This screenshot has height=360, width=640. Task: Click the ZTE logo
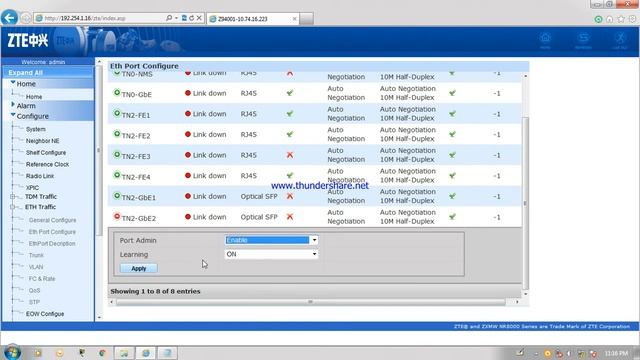point(28,40)
